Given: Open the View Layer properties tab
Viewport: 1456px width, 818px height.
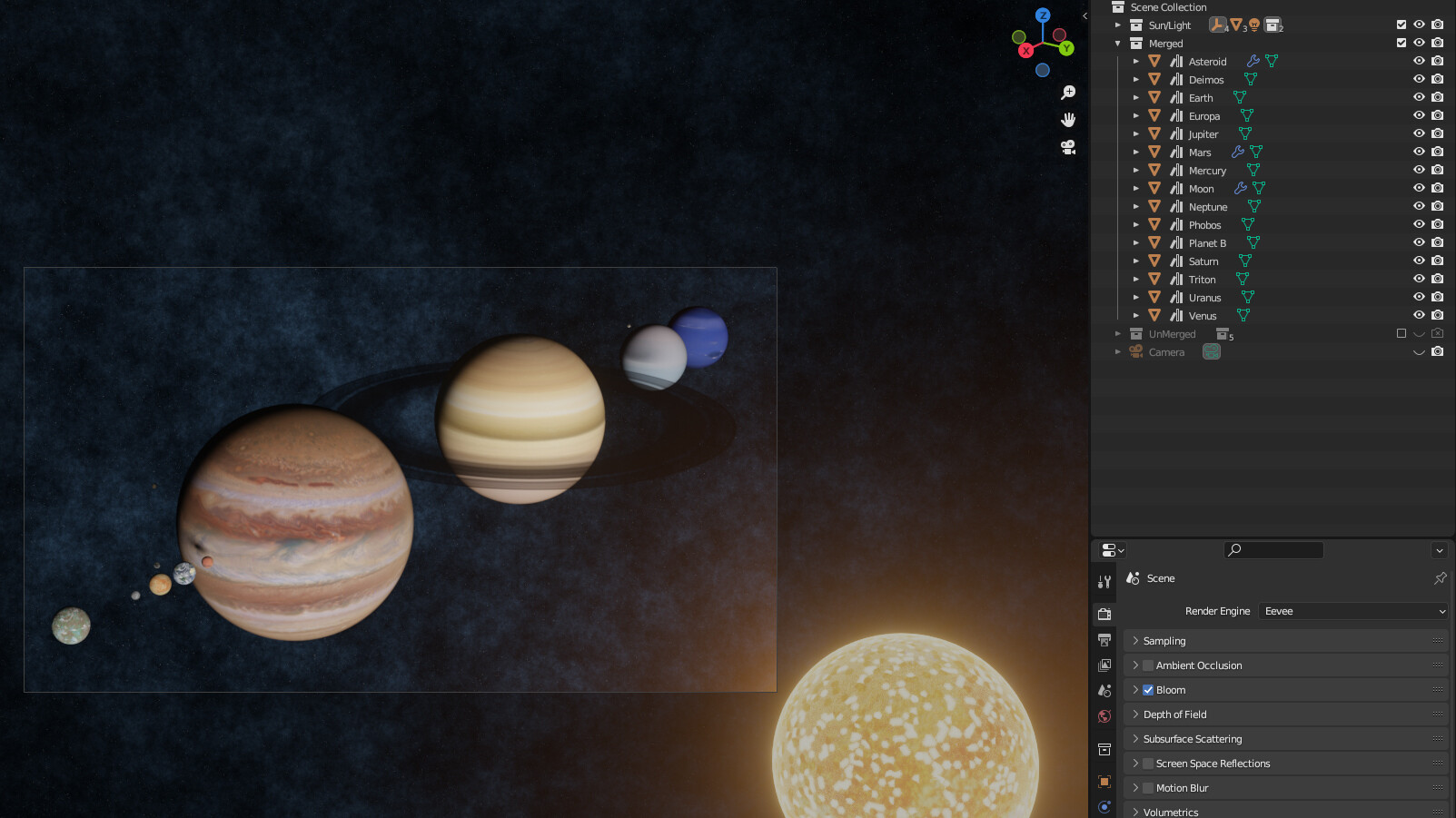Looking at the screenshot, I should click(1104, 665).
